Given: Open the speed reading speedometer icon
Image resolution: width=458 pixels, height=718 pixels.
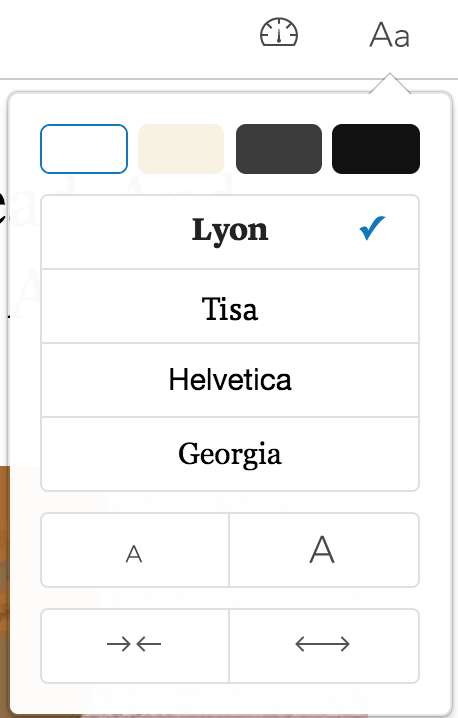Looking at the screenshot, I should click(x=279, y=32).
